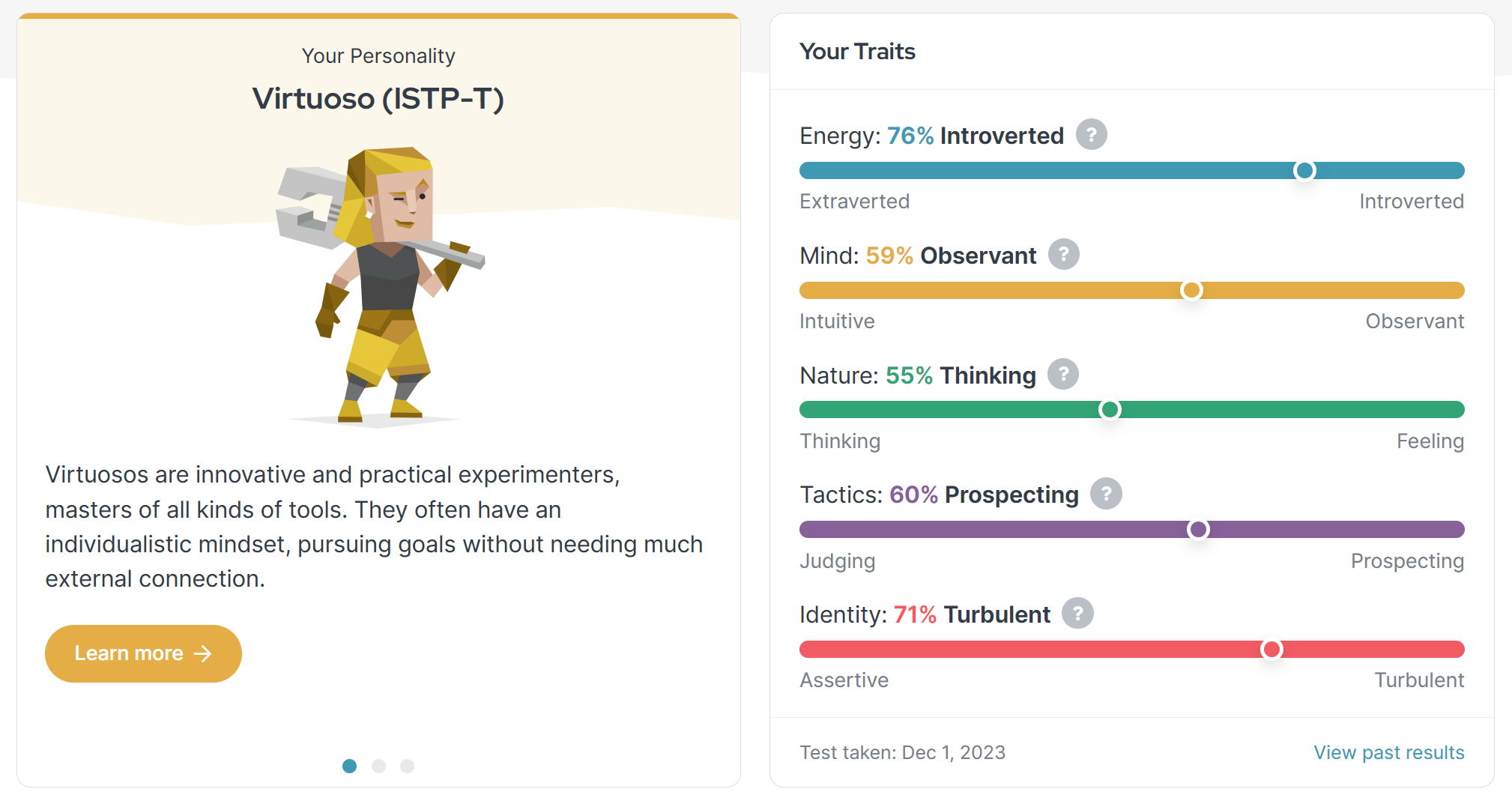Click the Test taken date text

(902, 752)
